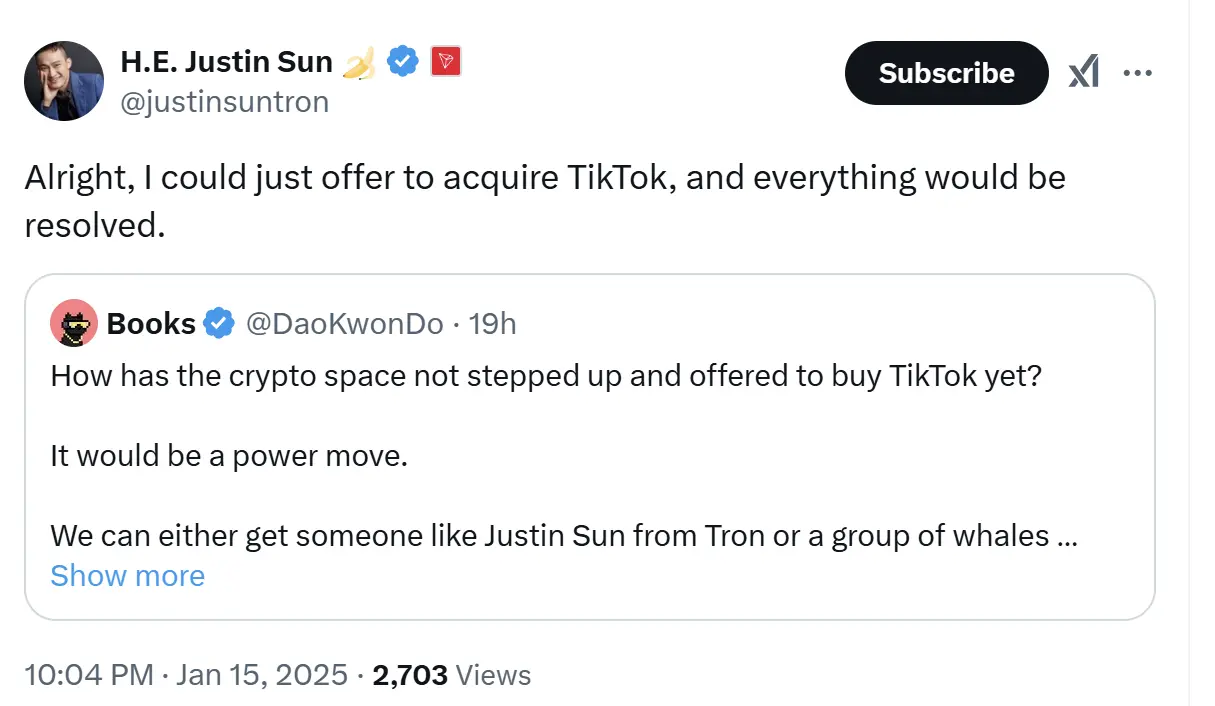Expand quoted post with Show more
This screenshot has height=706, width=1215.
tap(127, 576)
